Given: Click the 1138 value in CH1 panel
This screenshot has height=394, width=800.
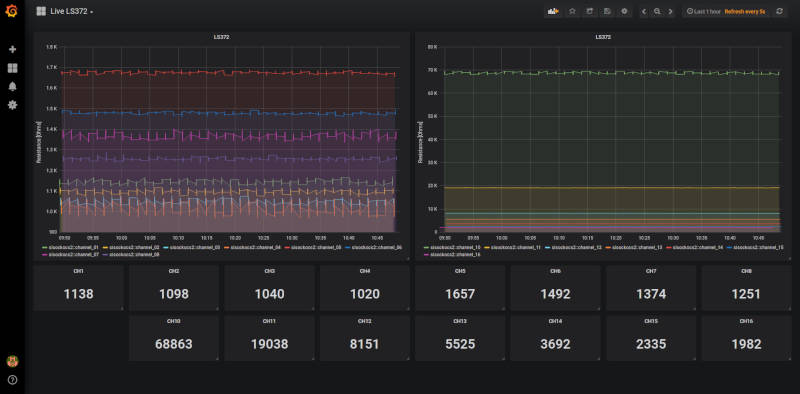Looking at the screenshot, I should 79,294.
